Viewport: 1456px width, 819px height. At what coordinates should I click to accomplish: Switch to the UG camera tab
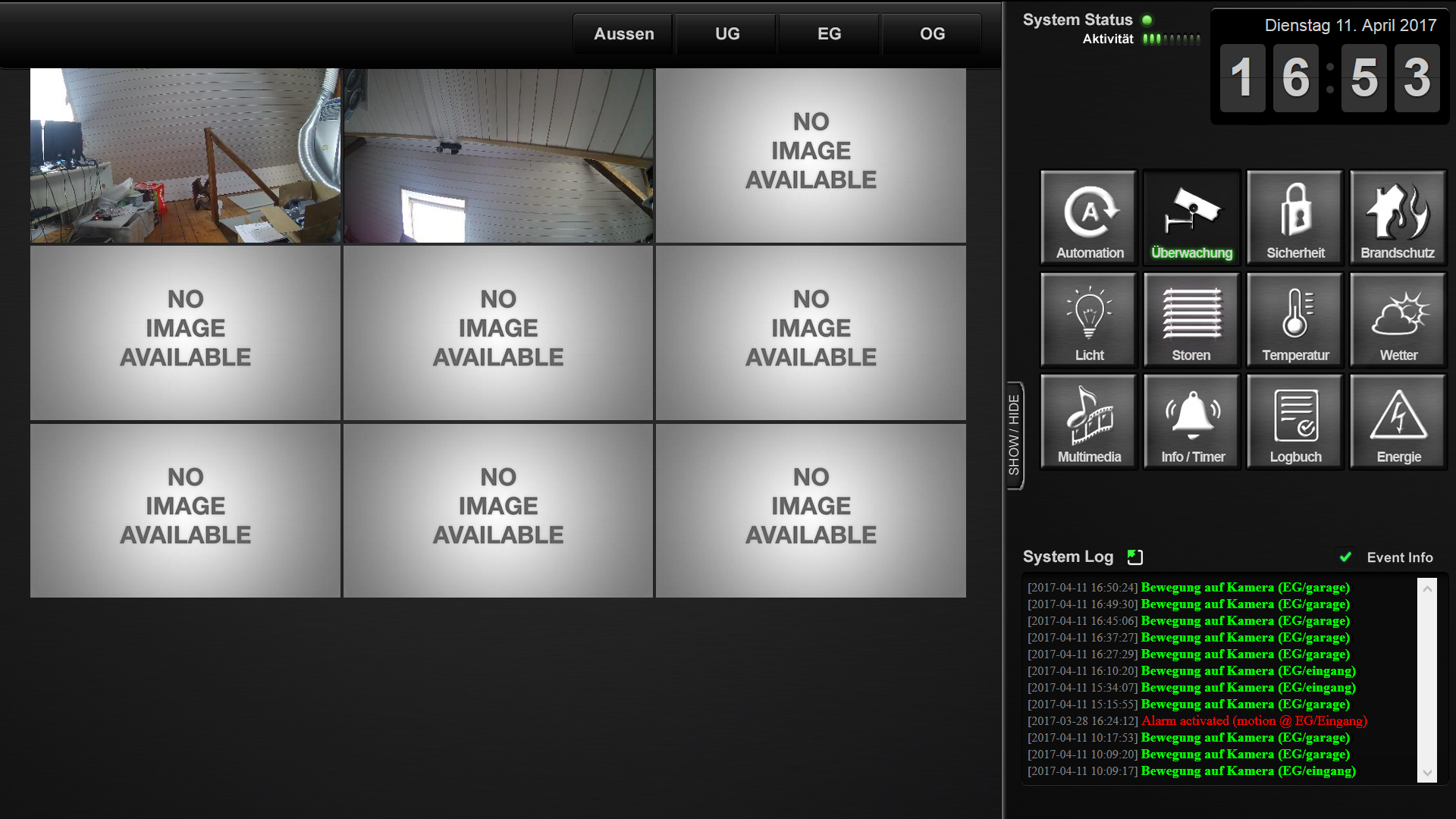726,34
